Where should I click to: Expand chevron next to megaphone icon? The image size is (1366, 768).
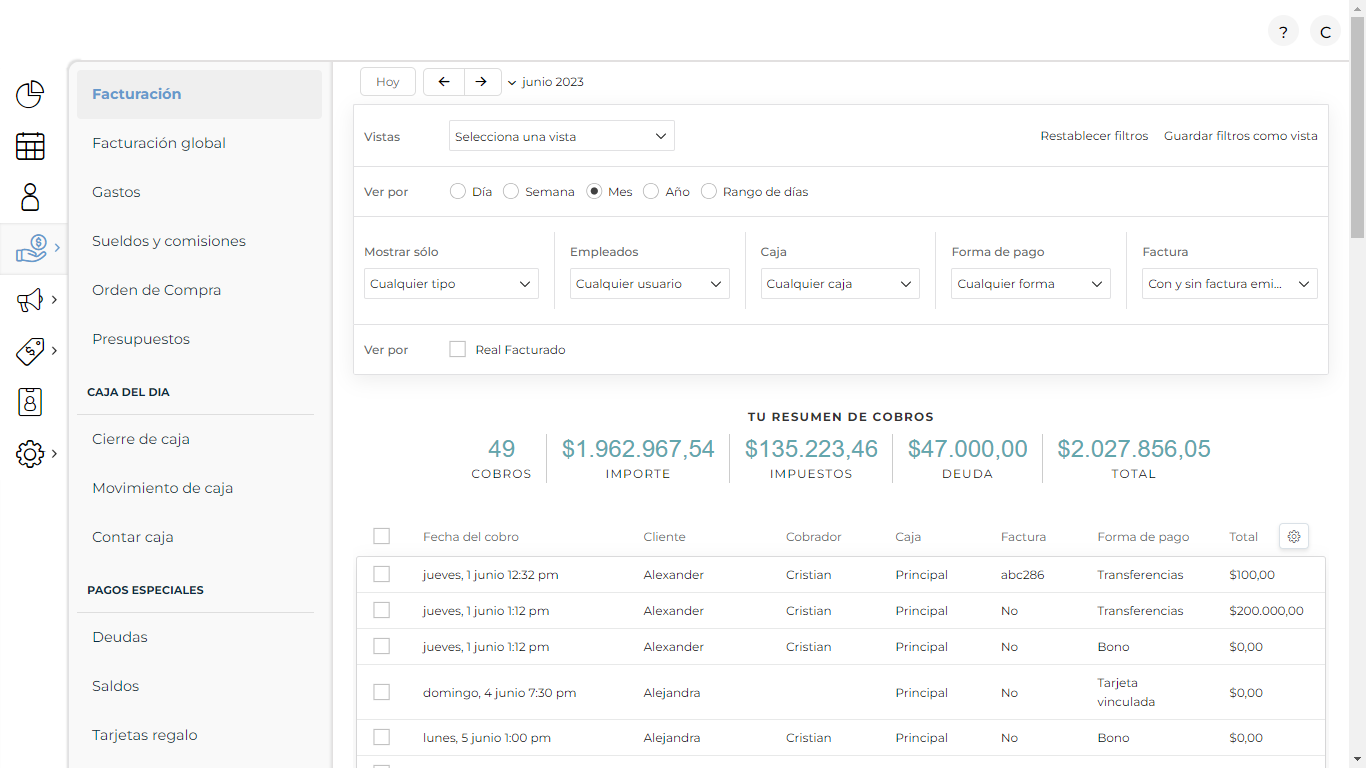click(54, 300)
